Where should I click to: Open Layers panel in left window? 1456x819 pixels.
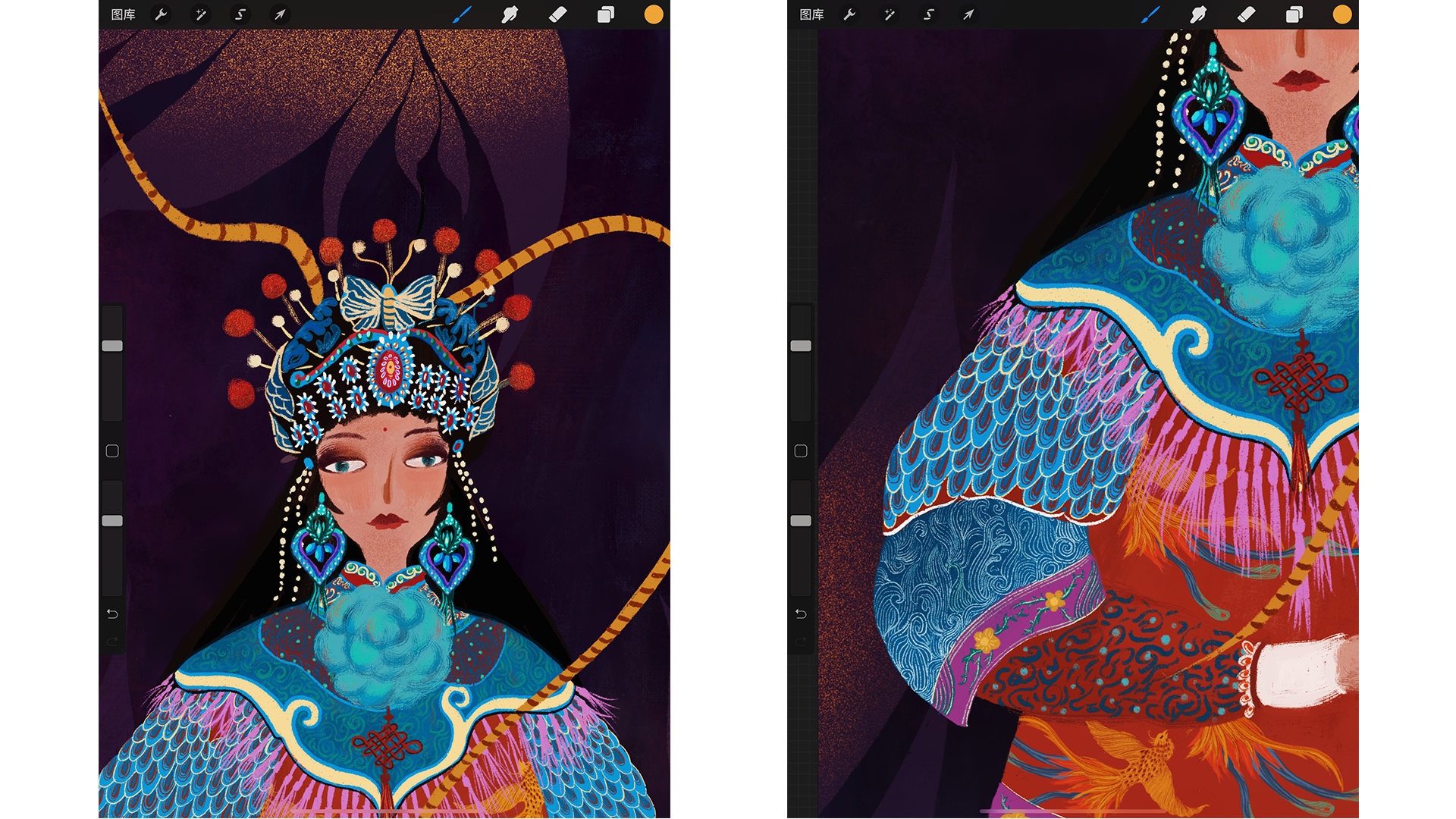(x=605, y=14)
